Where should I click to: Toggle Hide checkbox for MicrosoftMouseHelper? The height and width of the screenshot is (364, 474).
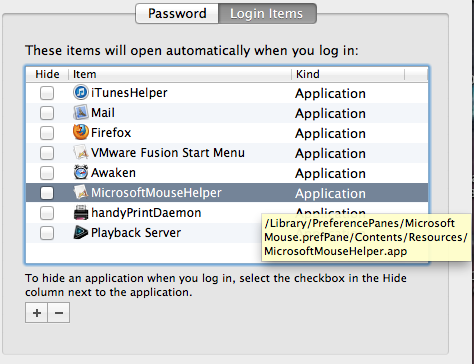(x=47, y=193)
